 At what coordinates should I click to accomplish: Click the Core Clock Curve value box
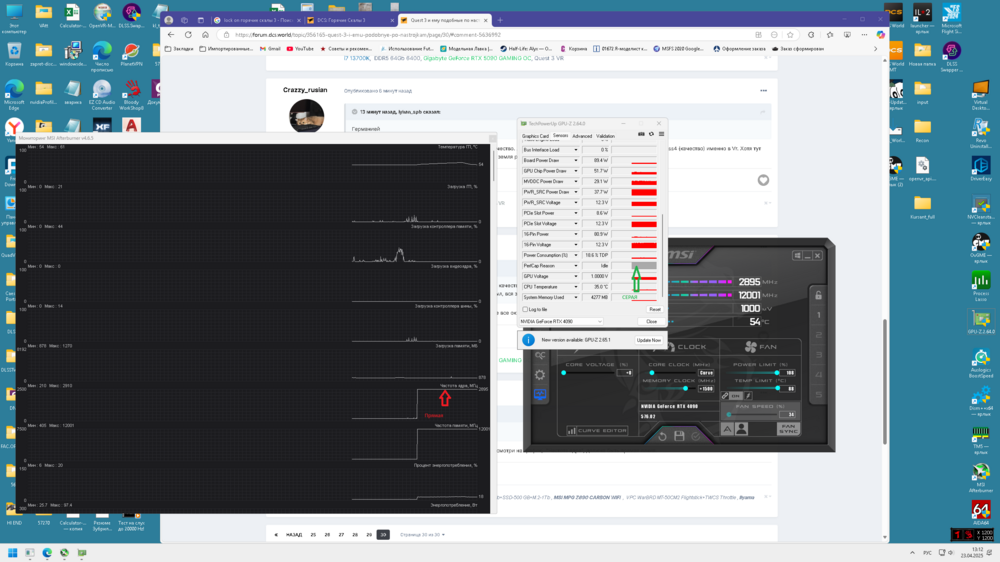coord(706,373)
